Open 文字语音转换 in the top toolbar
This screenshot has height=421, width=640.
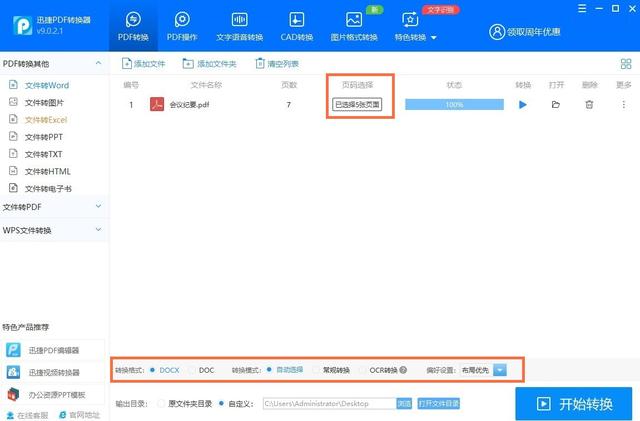coord(240,27)
